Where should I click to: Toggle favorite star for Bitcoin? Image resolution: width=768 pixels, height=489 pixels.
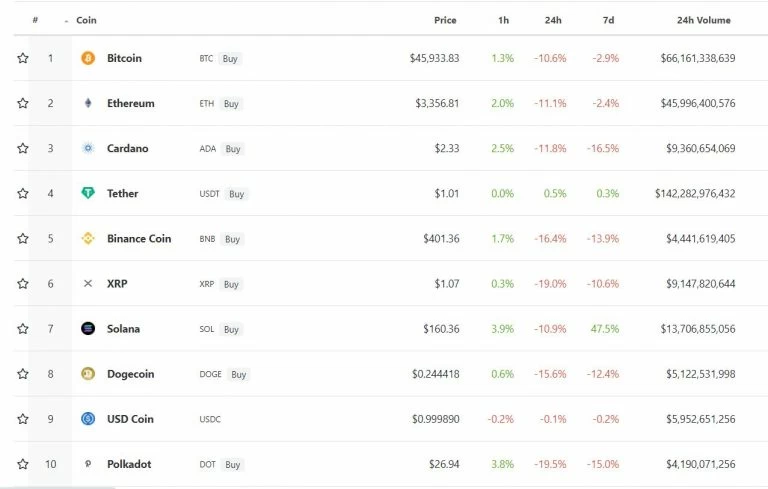tap(23, 58)
